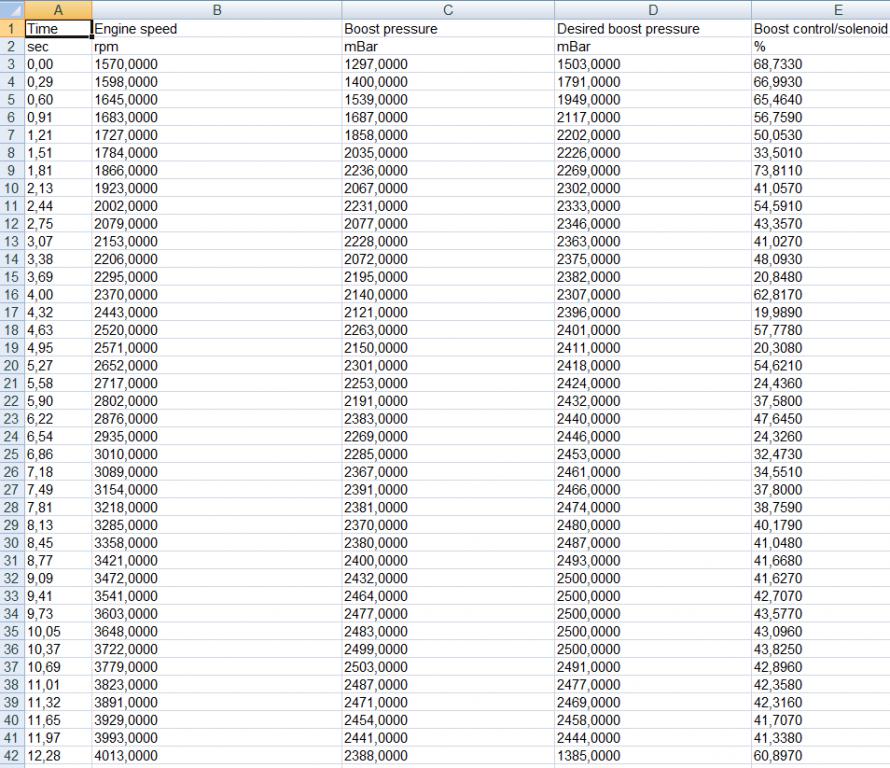Viewport: 890px width, 768px height.
Task: Select engine speed cell 4013,0000
Action: coord(215,756)
